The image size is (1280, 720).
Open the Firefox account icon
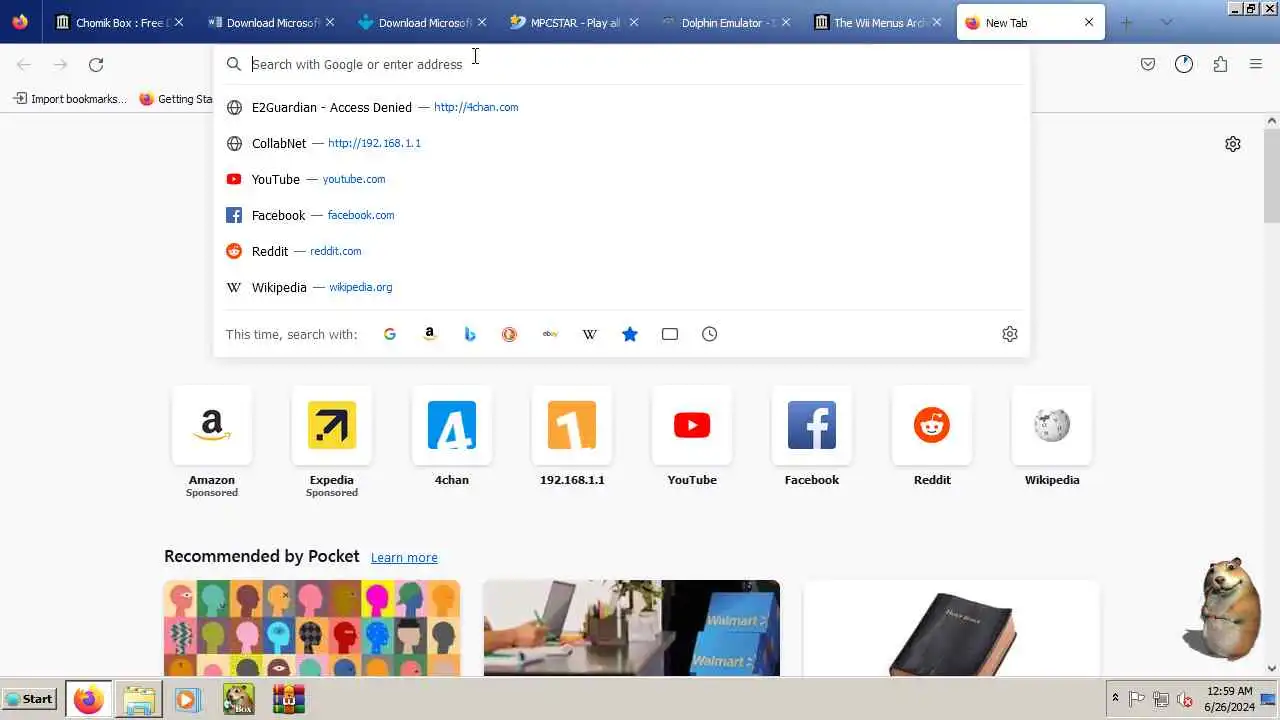[x=1184, y=64]
